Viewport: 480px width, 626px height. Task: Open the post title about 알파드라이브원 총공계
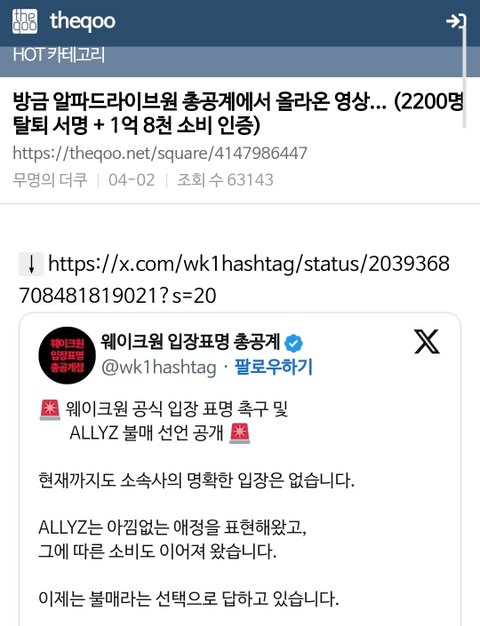(238, 114)
